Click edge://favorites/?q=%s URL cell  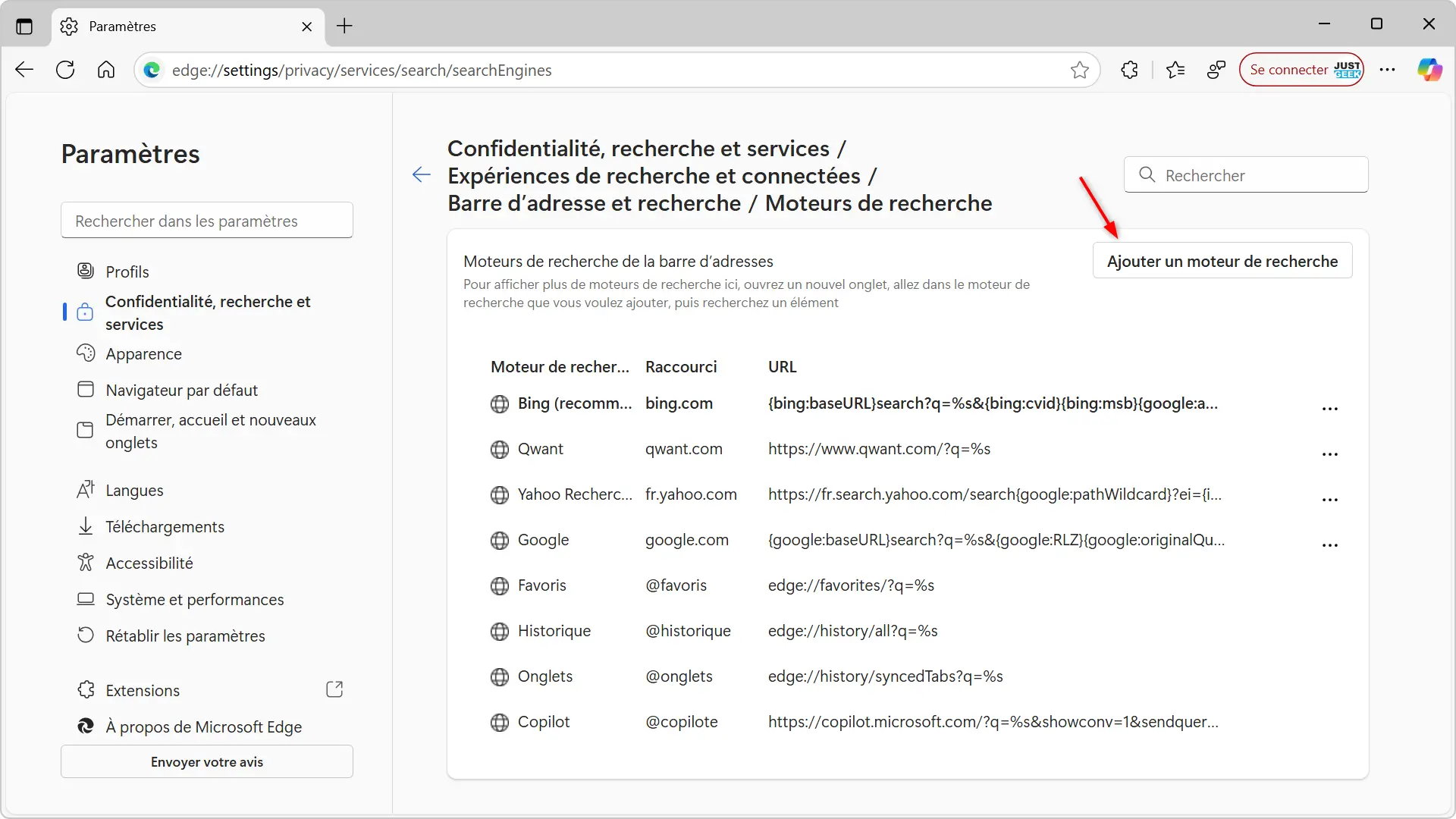(x=851, y=585)
